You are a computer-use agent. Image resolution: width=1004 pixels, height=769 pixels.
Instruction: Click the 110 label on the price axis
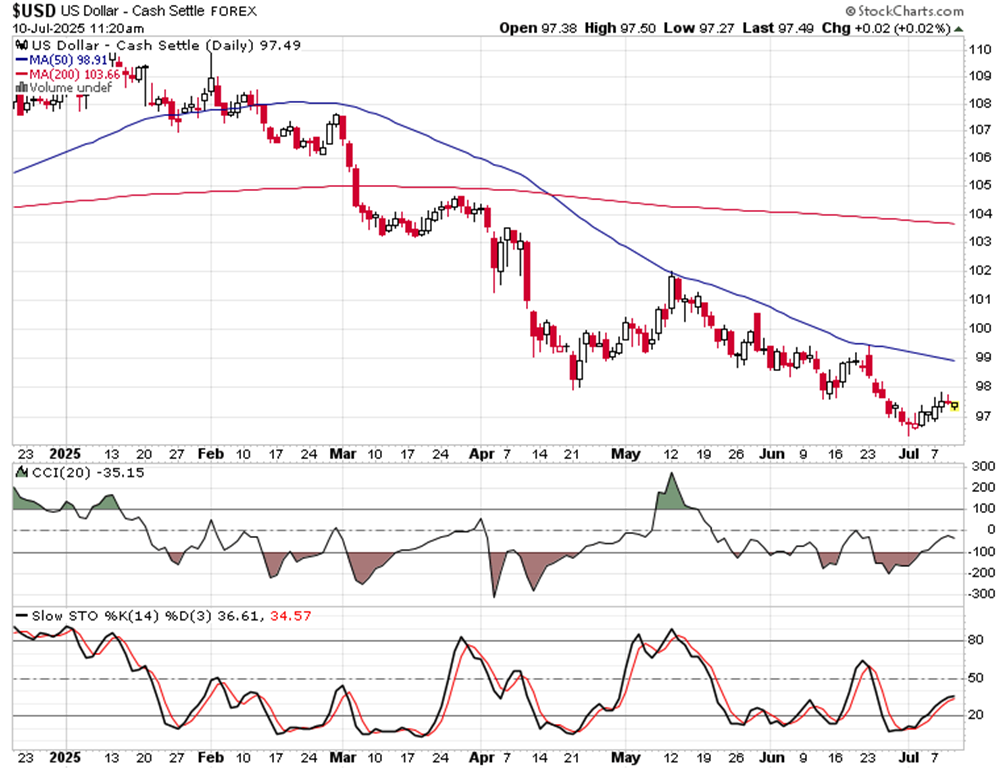pyautogui.click(x=979, y=49)
